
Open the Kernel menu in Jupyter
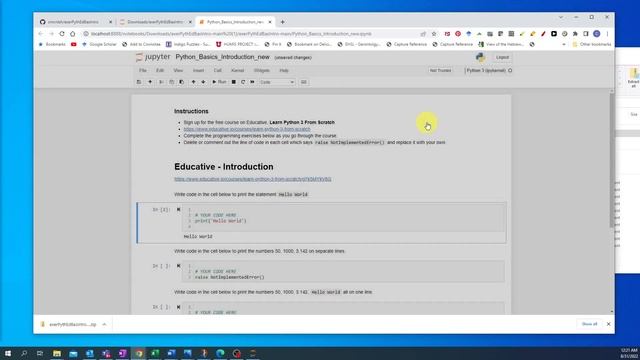coord(238,71)
